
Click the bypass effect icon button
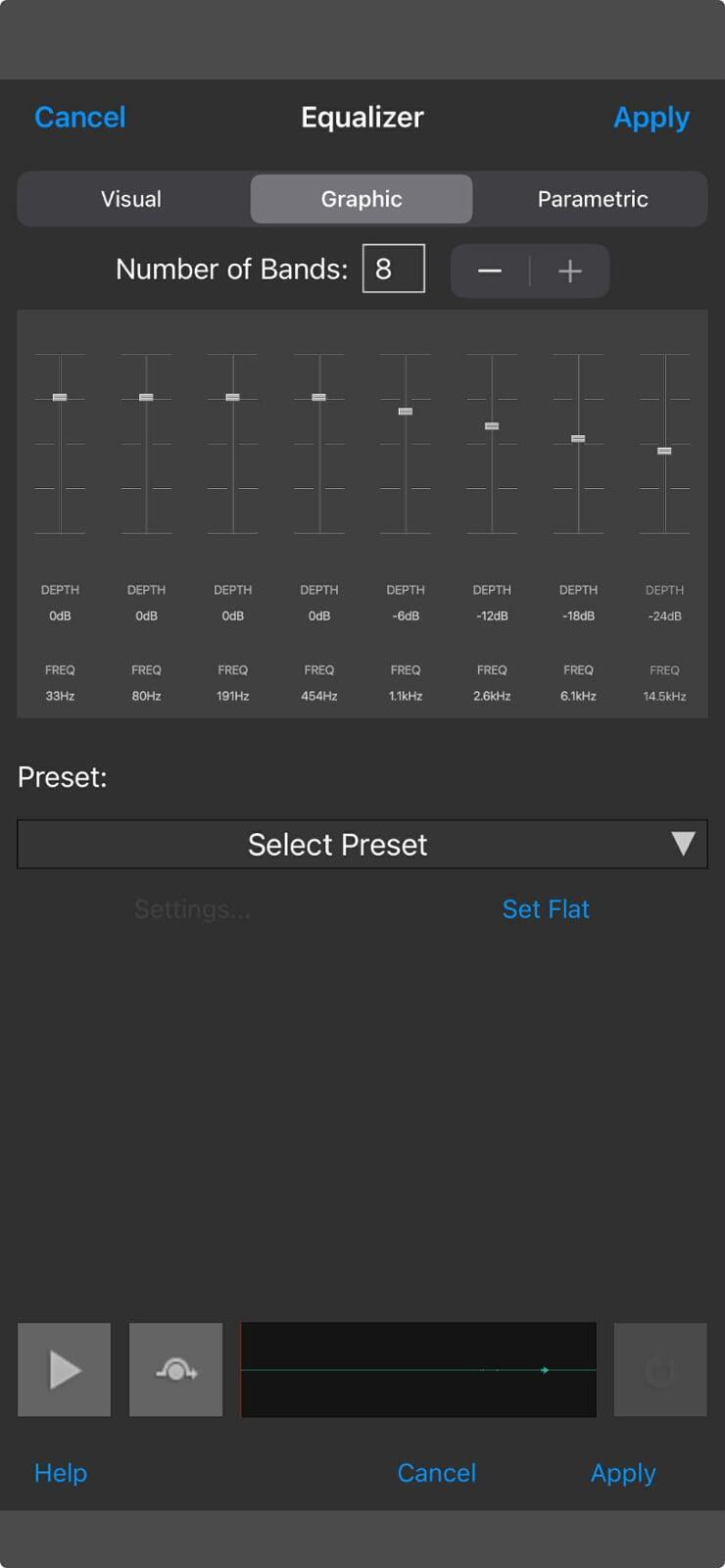[176, 1369]
